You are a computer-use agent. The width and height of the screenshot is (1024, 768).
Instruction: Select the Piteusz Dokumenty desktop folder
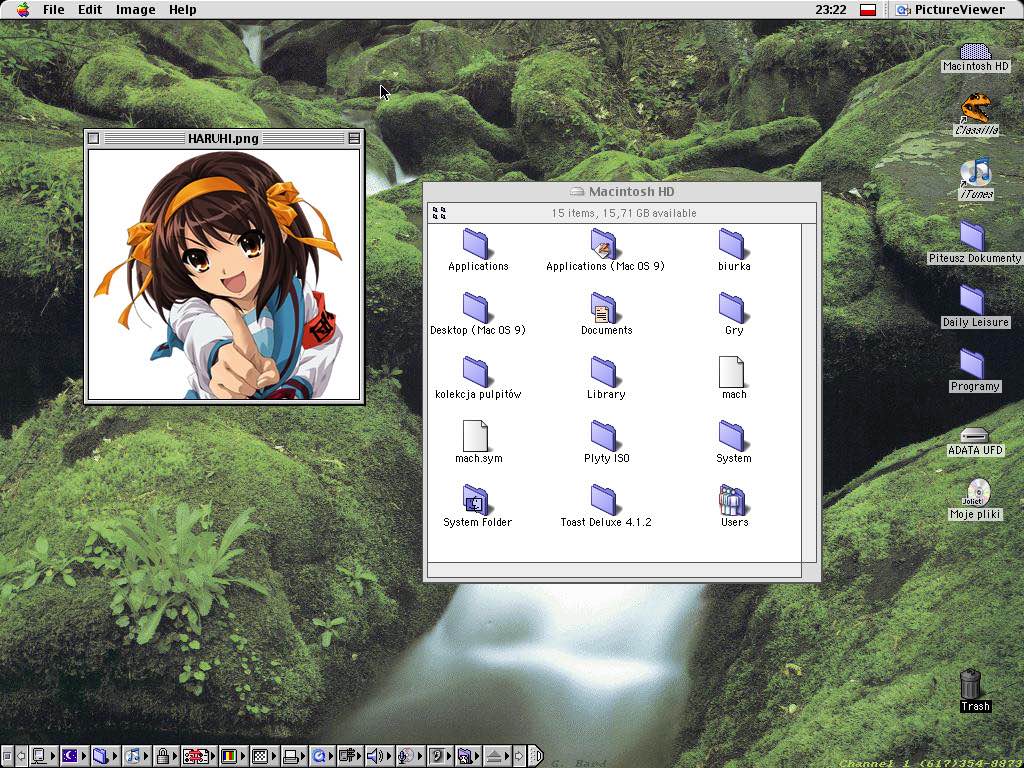(x=974, y=243)
